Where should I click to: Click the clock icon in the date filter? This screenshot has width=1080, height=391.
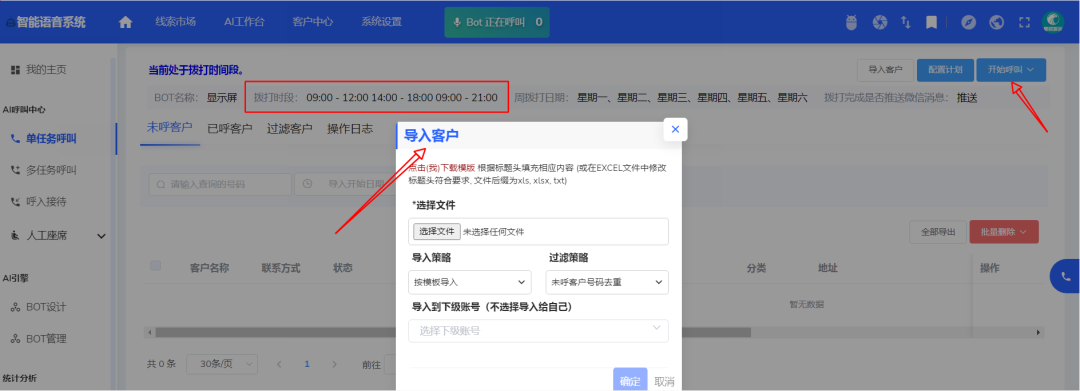pyautogui.click(x=307, y=184)
